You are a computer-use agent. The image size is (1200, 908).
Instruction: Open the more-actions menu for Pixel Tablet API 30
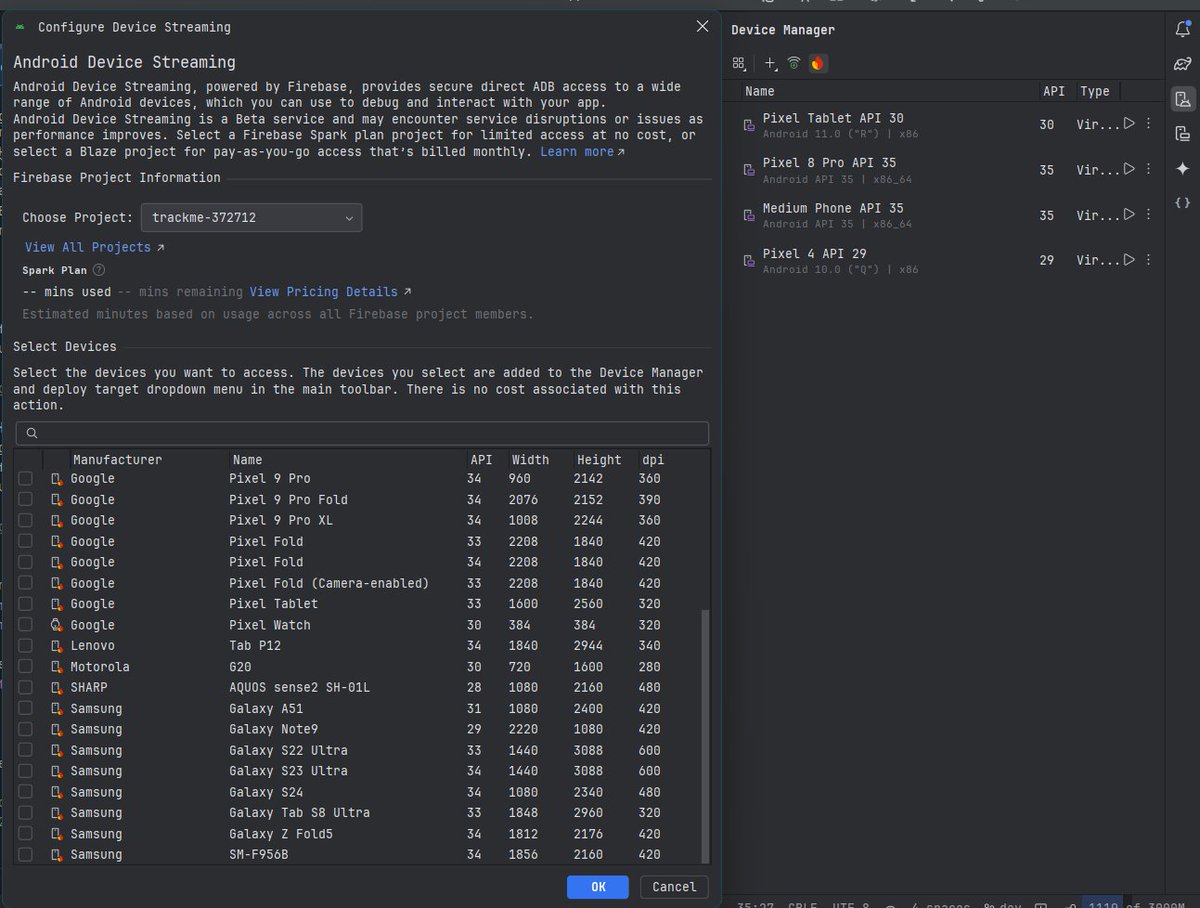tap(1148, 124)
